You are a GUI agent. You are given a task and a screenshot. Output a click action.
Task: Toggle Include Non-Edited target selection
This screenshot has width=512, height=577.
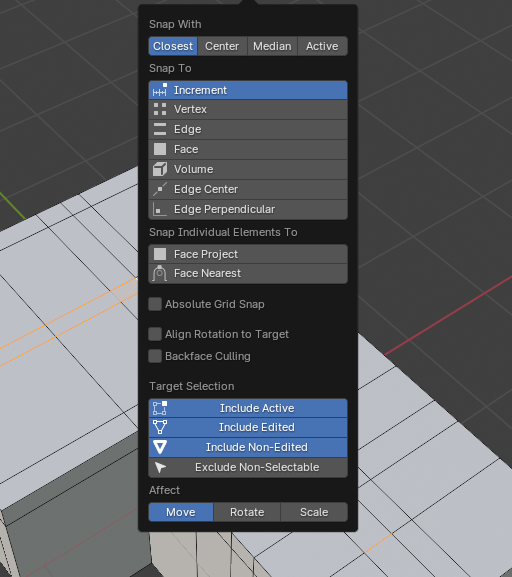tap(248, 447)
